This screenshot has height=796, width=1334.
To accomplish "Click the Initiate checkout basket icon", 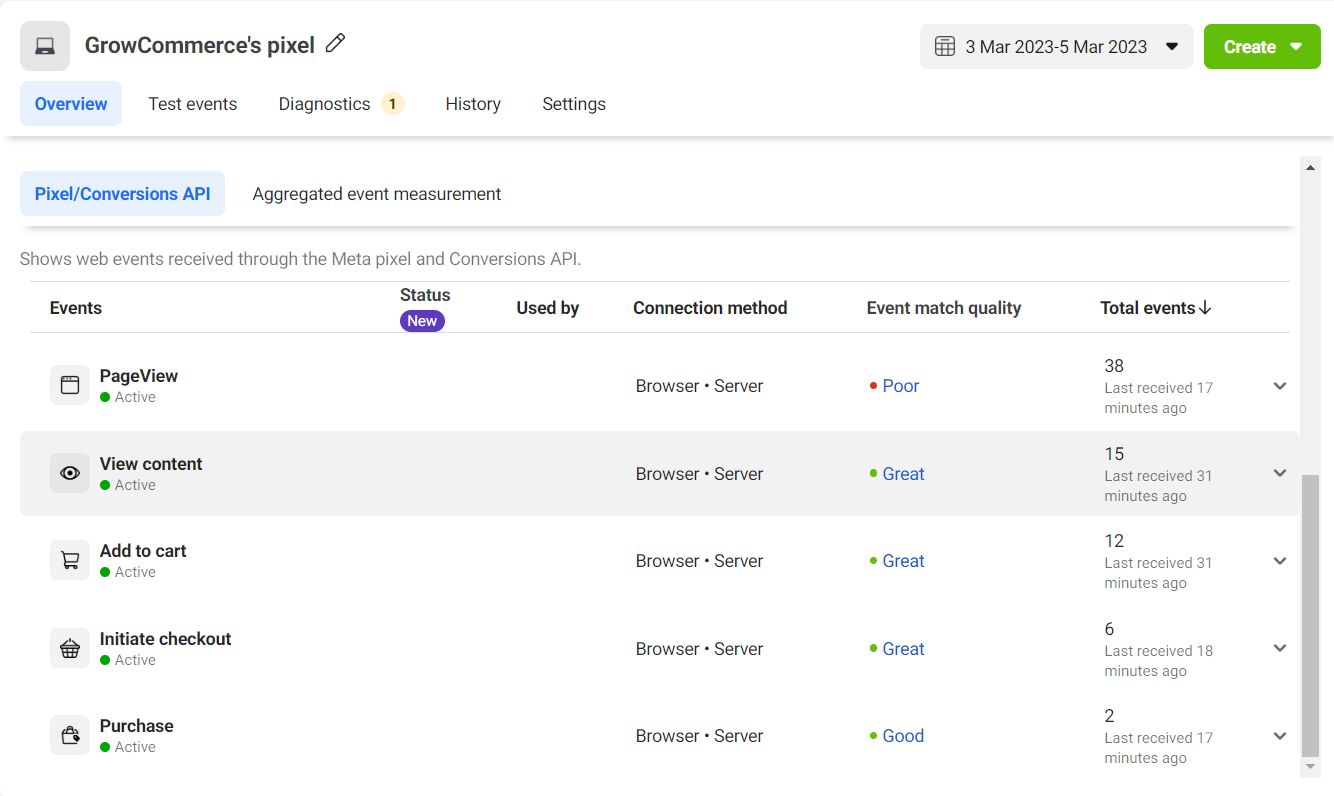I will coord(70,648).
